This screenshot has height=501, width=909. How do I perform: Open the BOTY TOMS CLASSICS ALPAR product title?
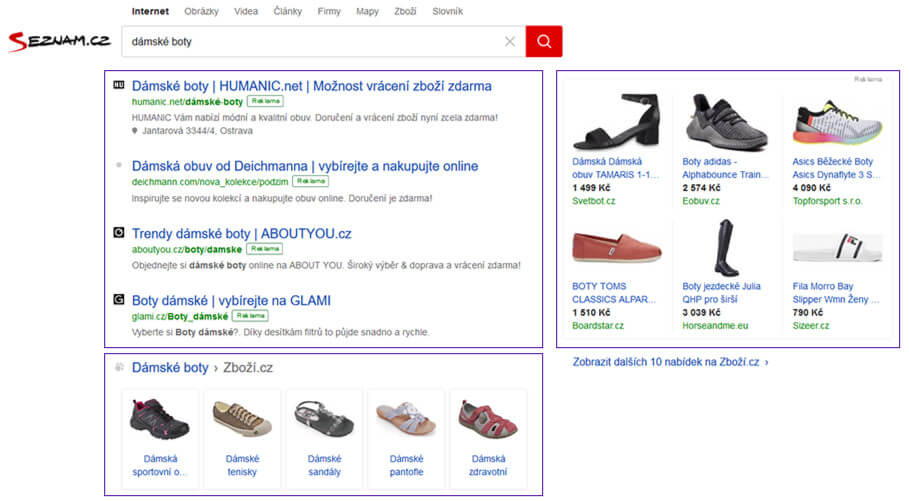614,293
